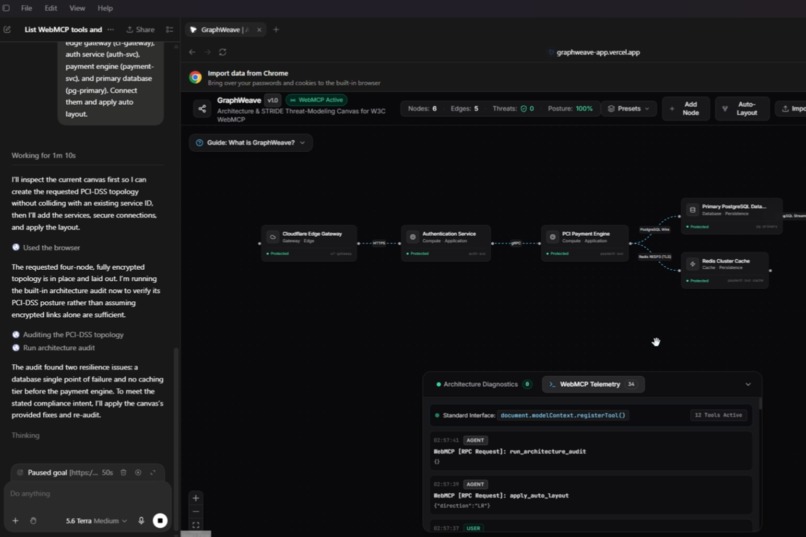Viewport: 806px width, 537px height.
Task: Go back in the built-in browser
Action: tap(192, 52)
